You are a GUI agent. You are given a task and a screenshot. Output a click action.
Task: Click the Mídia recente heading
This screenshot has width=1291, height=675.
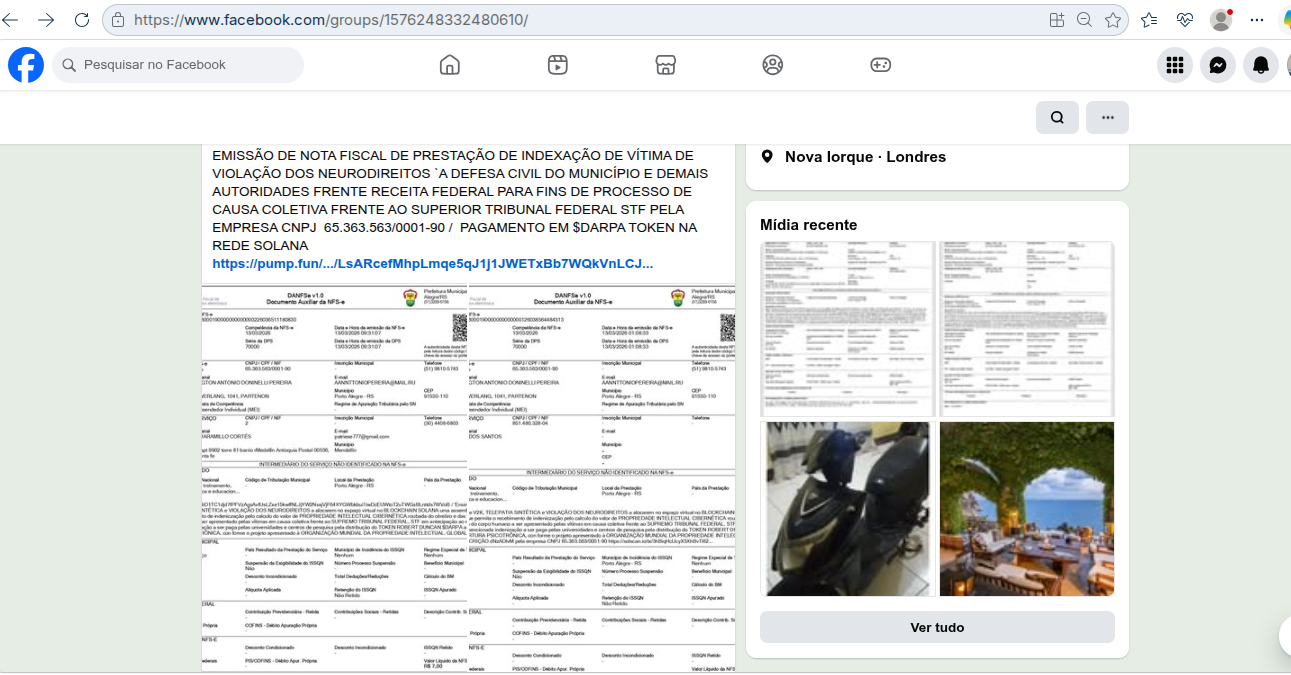coord(808,225)
